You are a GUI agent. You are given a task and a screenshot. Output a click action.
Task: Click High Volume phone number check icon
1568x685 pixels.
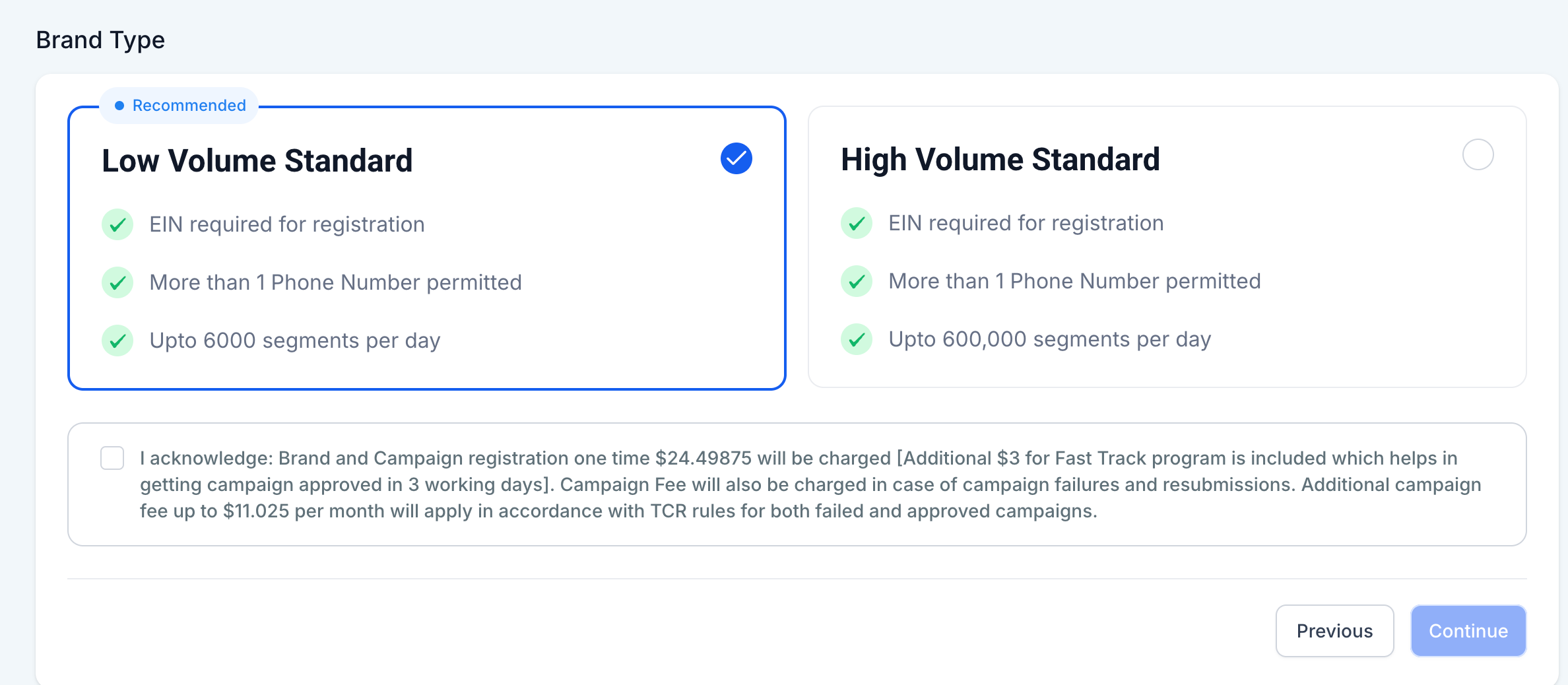[857, 281]
